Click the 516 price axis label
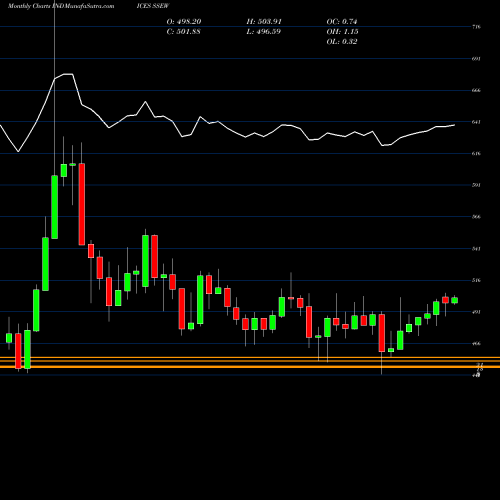500x500 pixels. (476, 280)
